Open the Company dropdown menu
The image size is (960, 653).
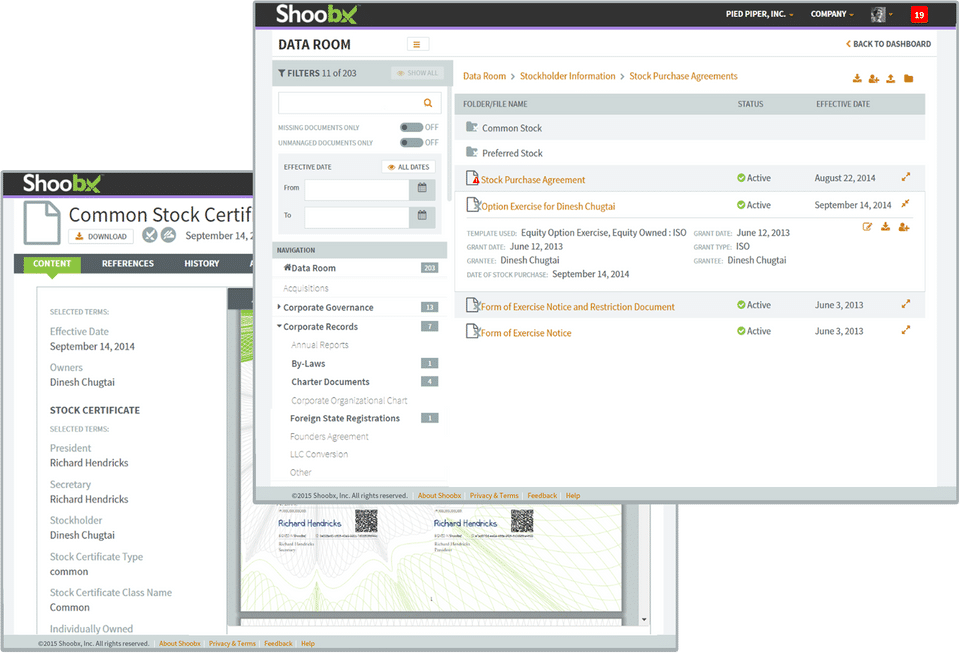(831, 14)
